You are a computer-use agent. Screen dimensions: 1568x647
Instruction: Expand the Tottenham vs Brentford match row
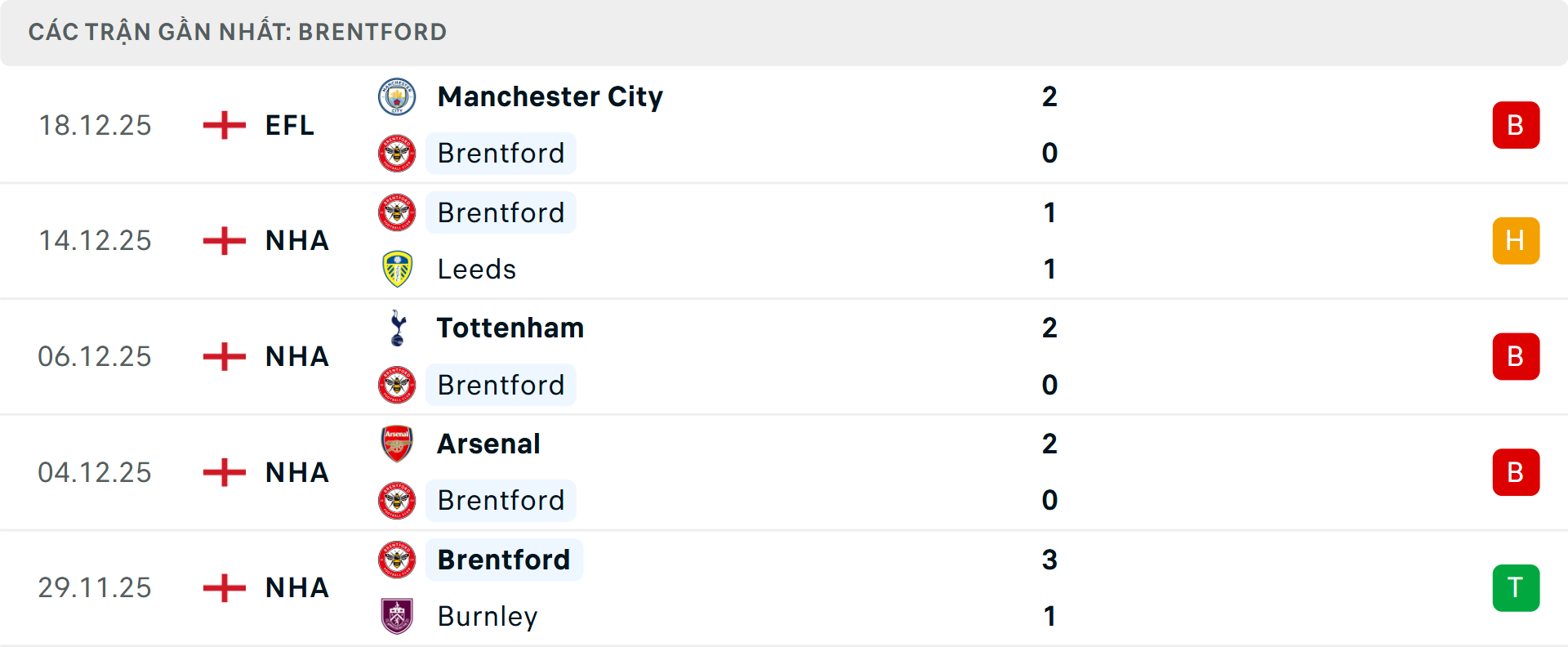pyautogui.click(x=784, y=356)
